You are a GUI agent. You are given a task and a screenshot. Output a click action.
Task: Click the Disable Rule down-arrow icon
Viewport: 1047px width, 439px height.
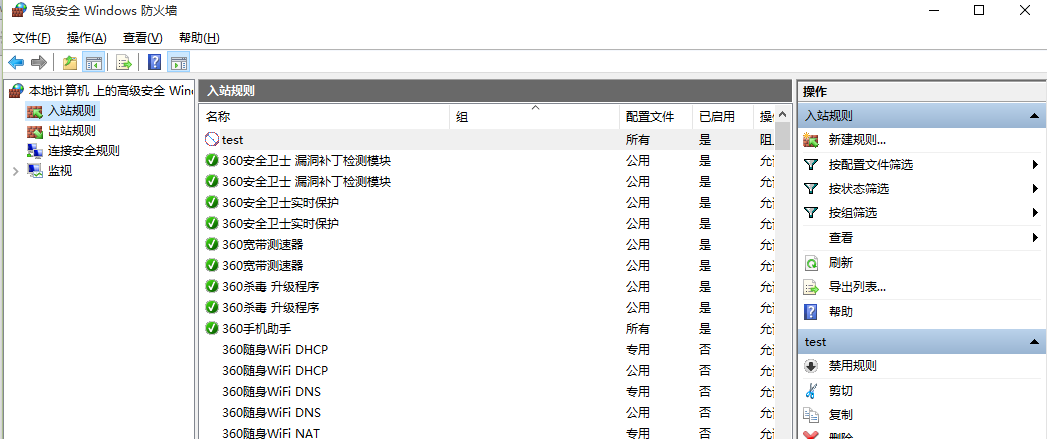point(811,366)
